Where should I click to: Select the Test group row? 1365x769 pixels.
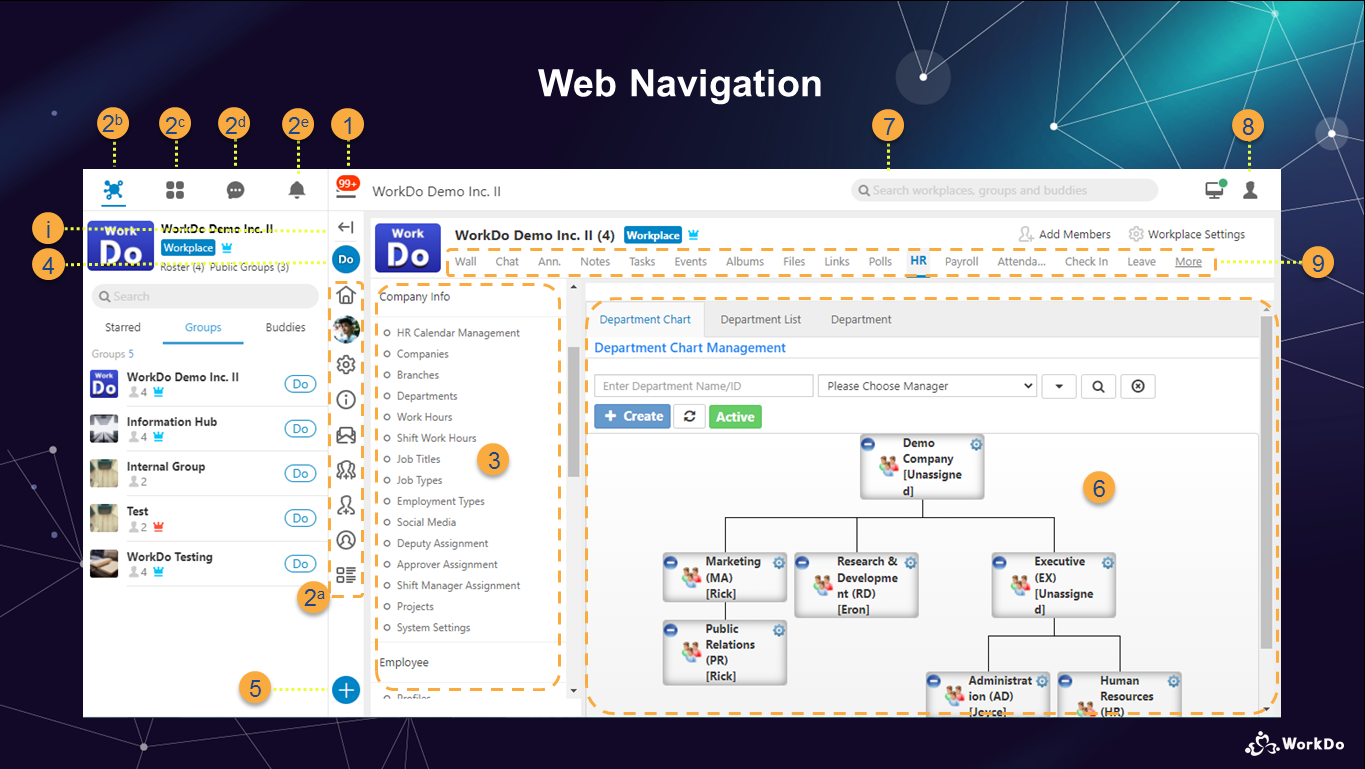coord(205,519)
